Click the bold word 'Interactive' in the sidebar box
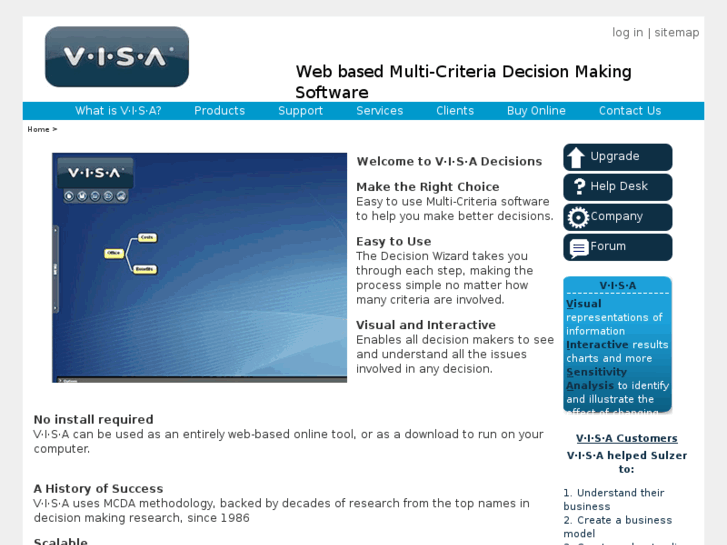Screen dimensions: 727x545 coord(597,345)
